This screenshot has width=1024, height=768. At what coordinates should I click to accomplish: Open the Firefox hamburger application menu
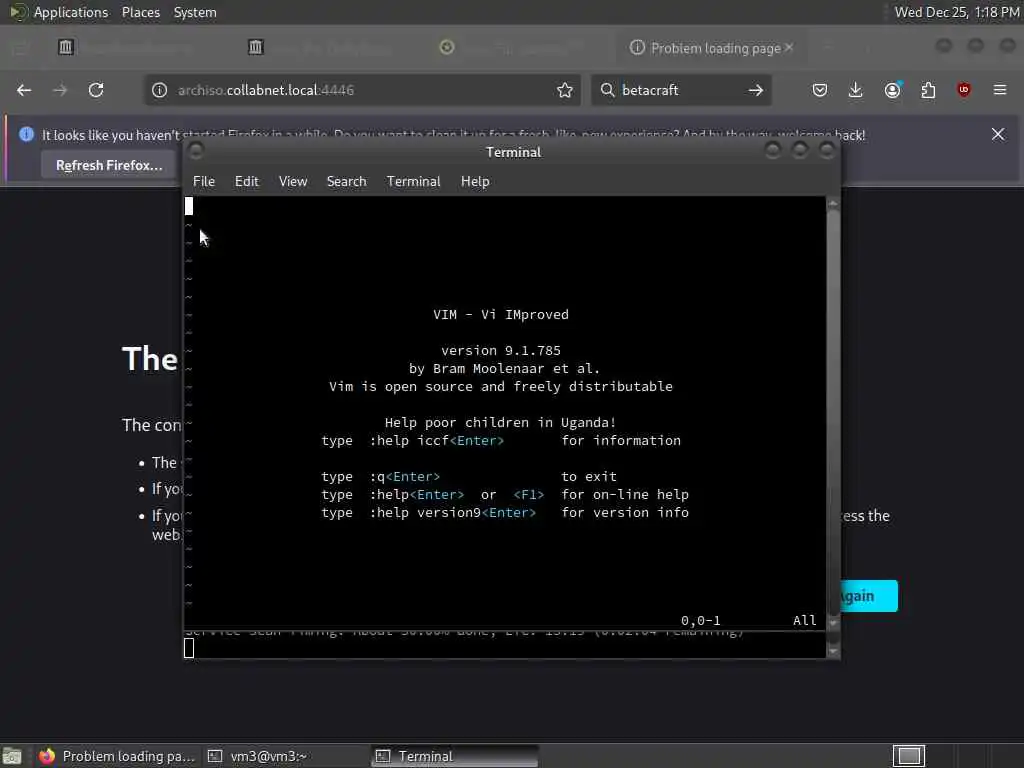pyautogui.click(x=1000, y=90)
